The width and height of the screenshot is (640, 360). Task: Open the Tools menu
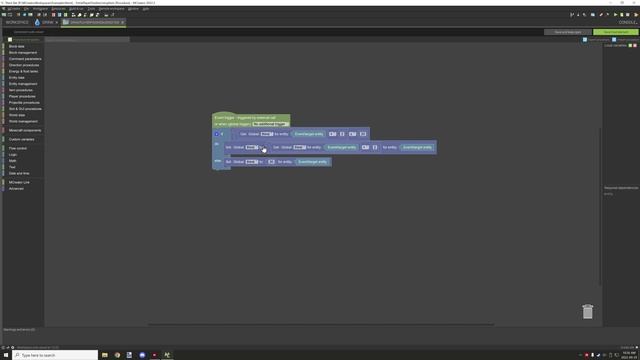pos(91,9)
